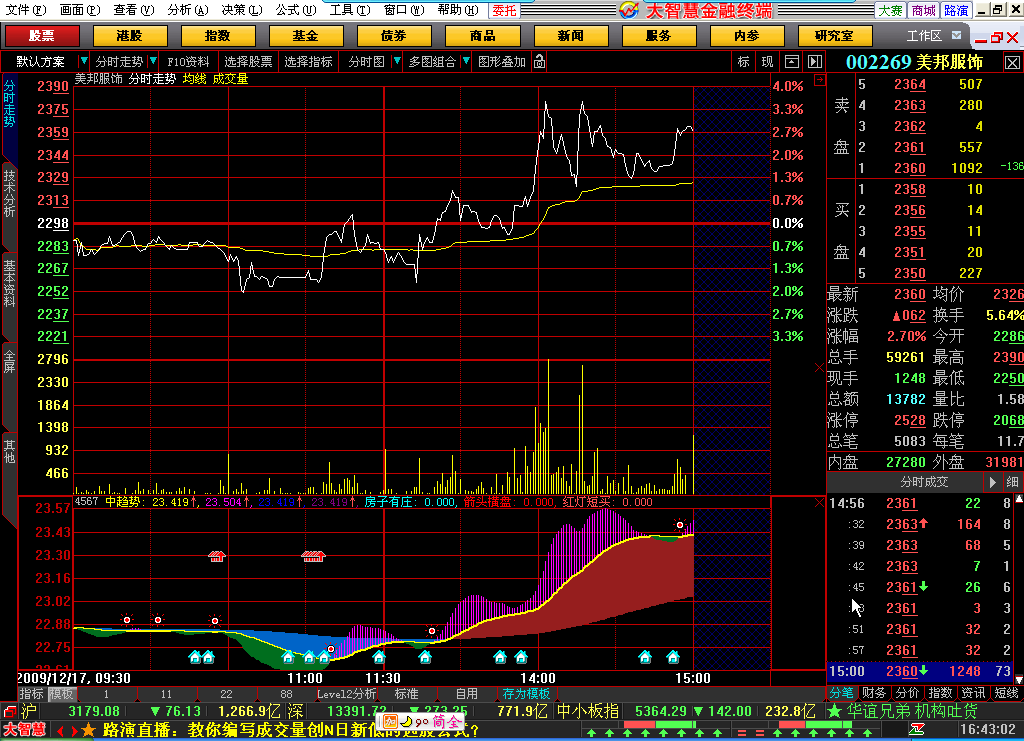Click the red arrow icon at chart corner

click(x=820, y=79)
